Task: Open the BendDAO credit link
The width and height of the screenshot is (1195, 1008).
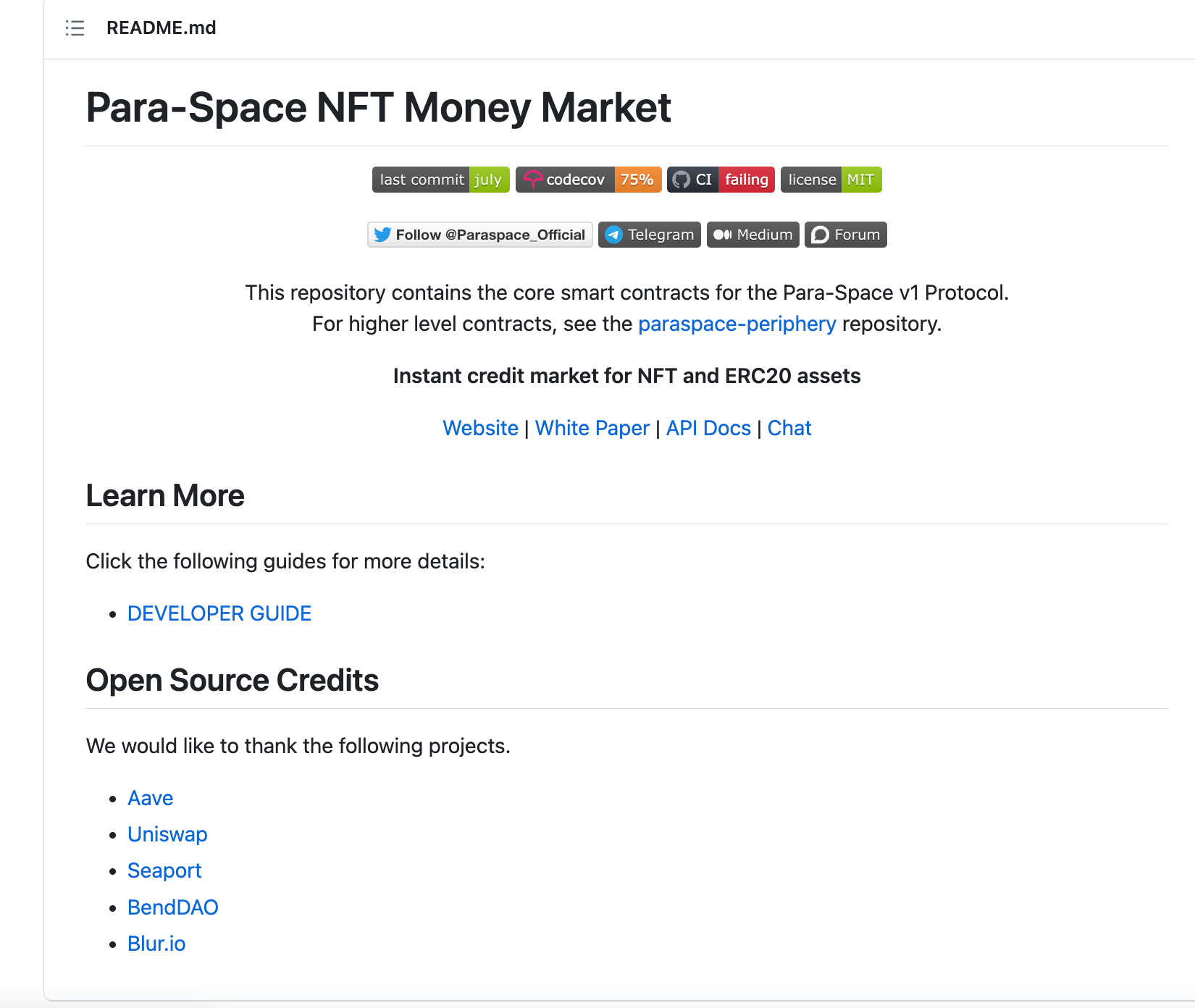Action: (x=173, y=907)
